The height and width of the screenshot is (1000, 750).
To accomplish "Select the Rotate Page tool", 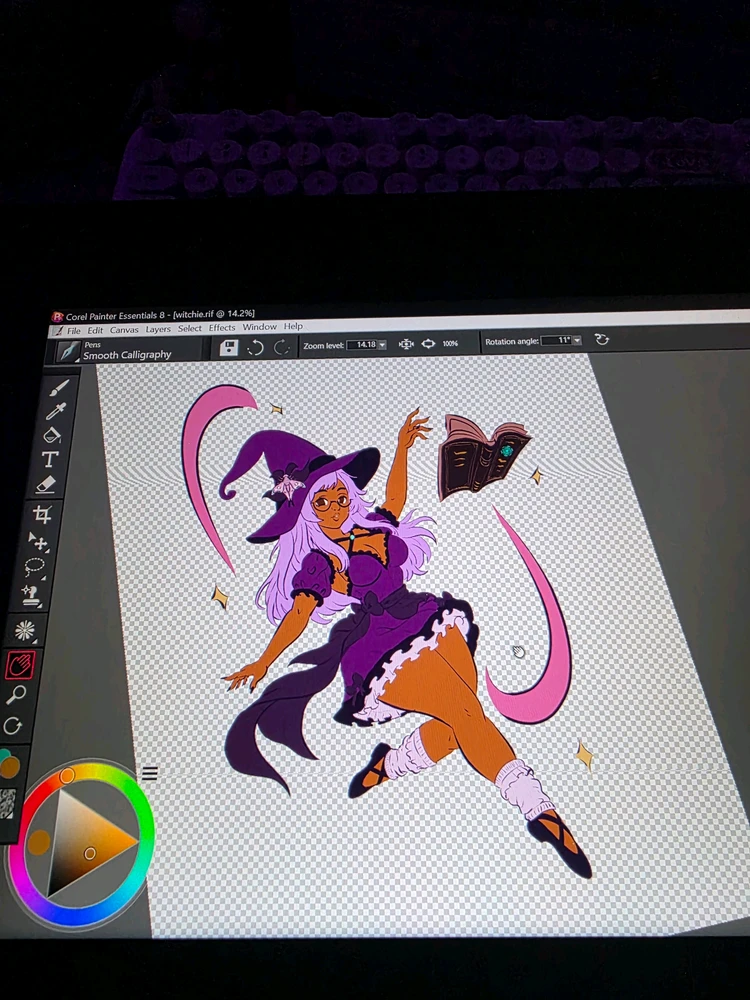I will [x=13, y=726].
